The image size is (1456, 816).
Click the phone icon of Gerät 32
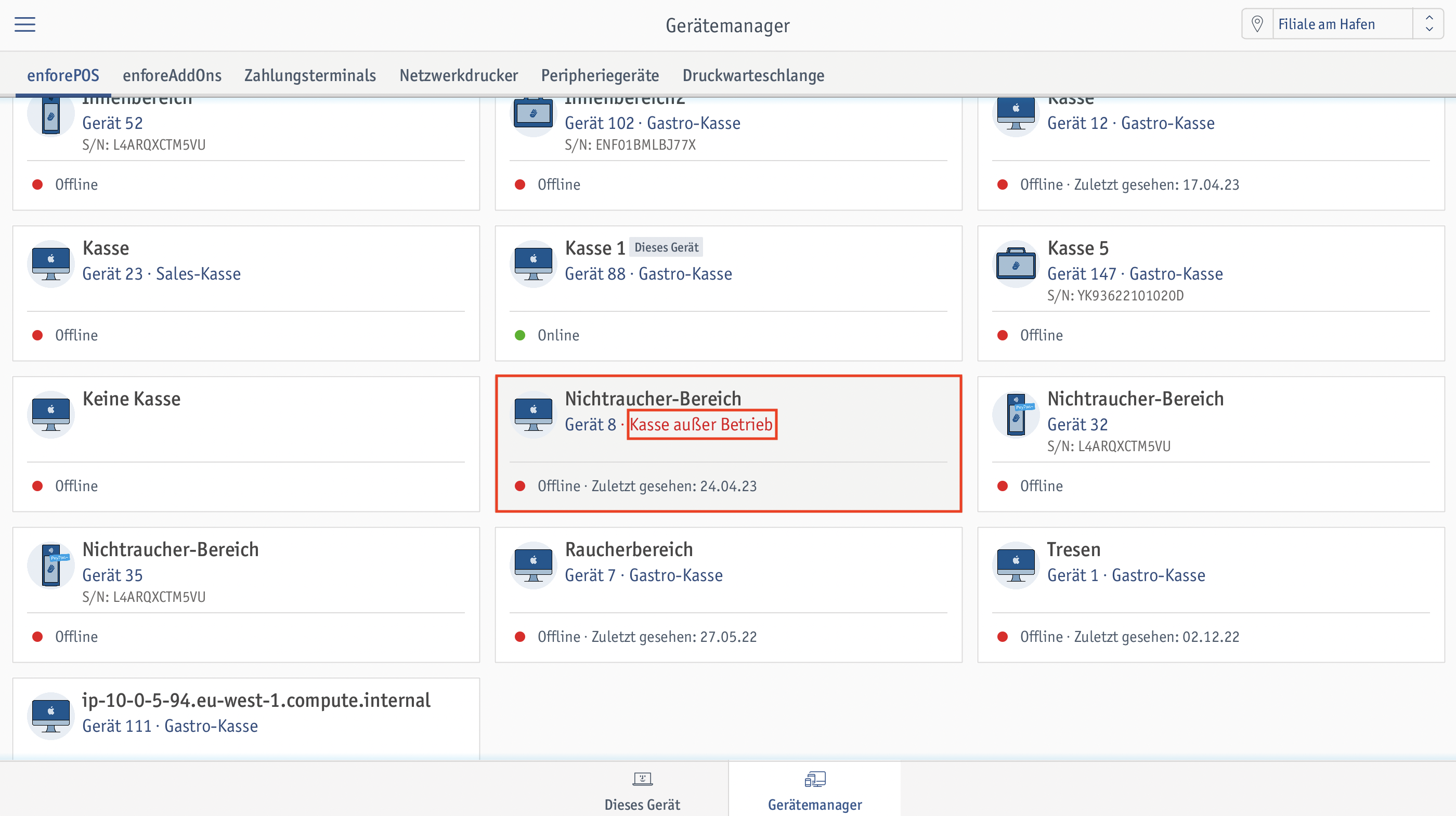pos(1016,415)
